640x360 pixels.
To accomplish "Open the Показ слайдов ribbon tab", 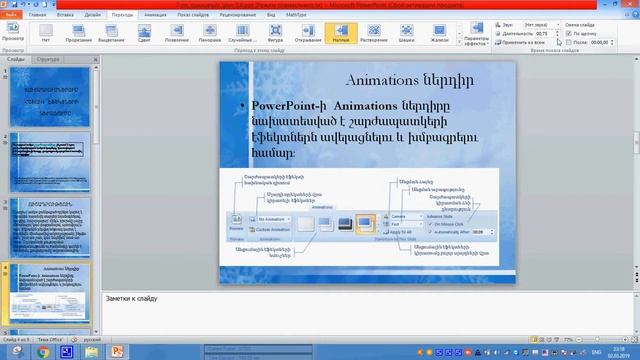I will point(193,15).
